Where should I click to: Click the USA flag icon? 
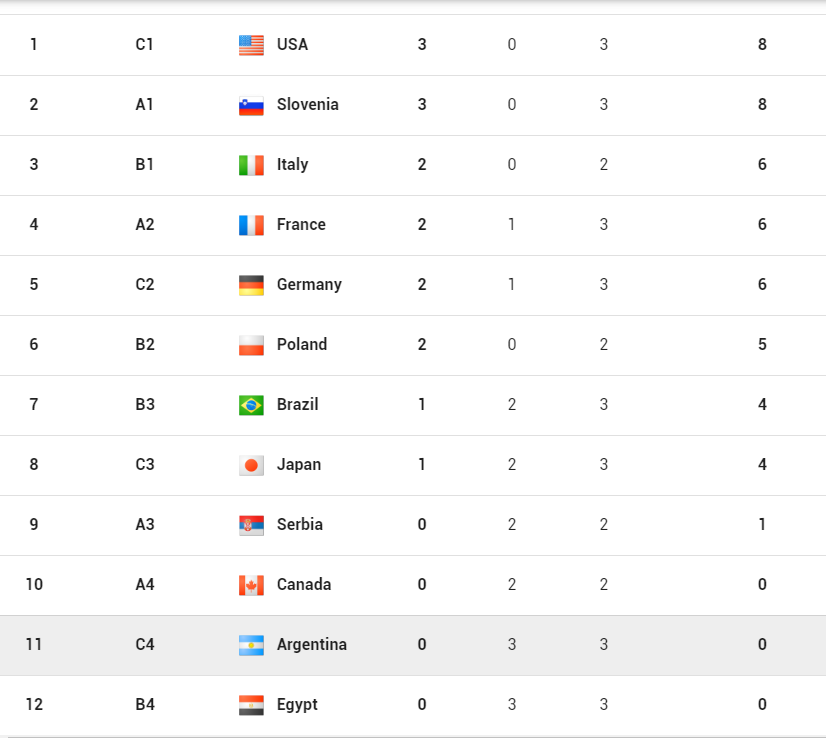251,45
